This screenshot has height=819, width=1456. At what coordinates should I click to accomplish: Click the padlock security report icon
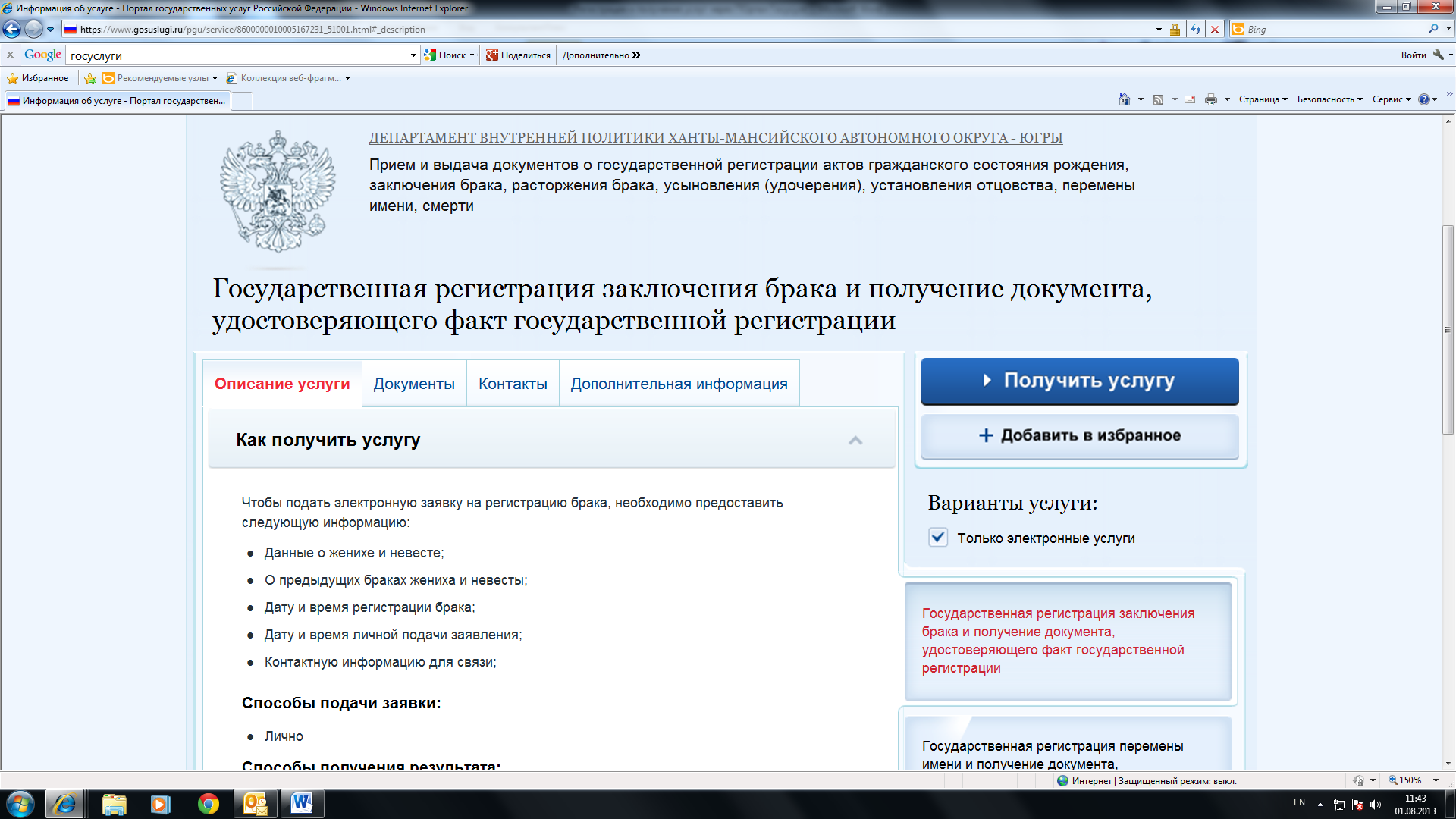(x=1175, y=30)
